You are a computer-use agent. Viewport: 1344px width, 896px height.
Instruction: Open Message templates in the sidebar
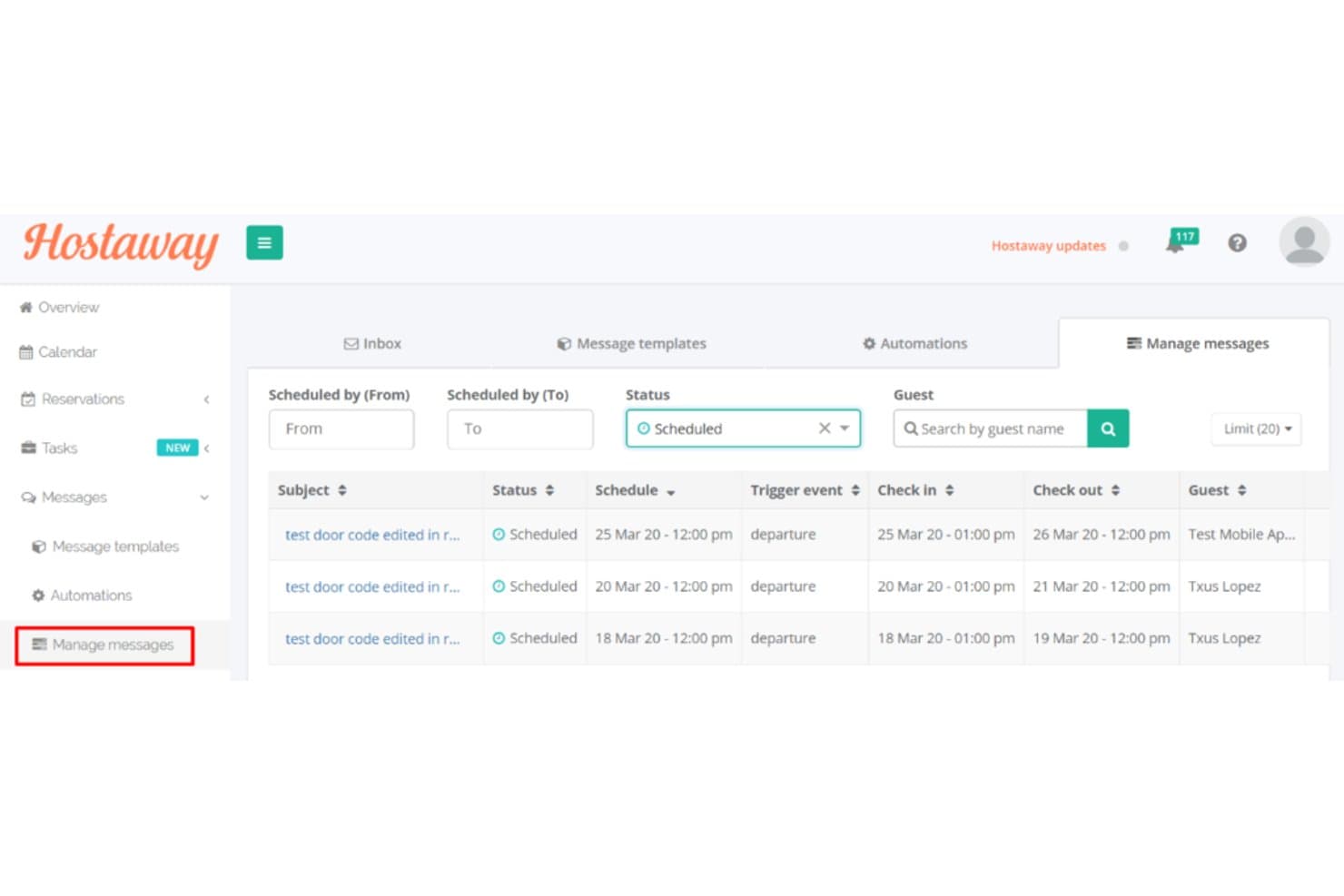tap(105, 546)
